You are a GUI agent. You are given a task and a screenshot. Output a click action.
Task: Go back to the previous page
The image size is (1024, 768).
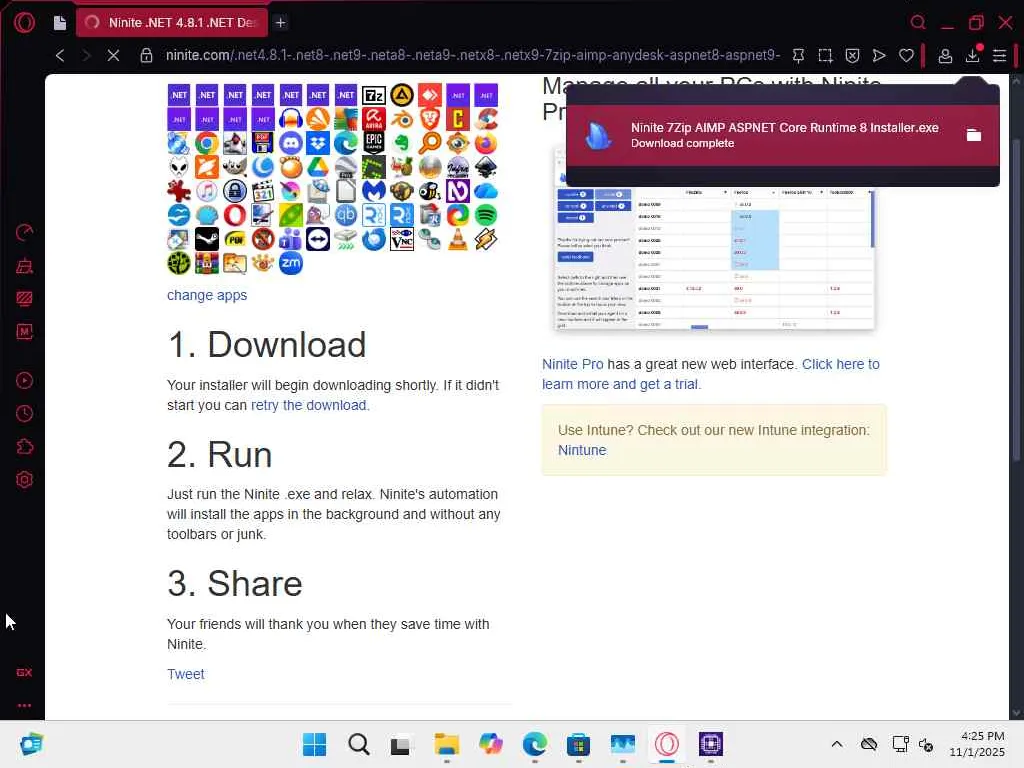(x=60, y=56)
